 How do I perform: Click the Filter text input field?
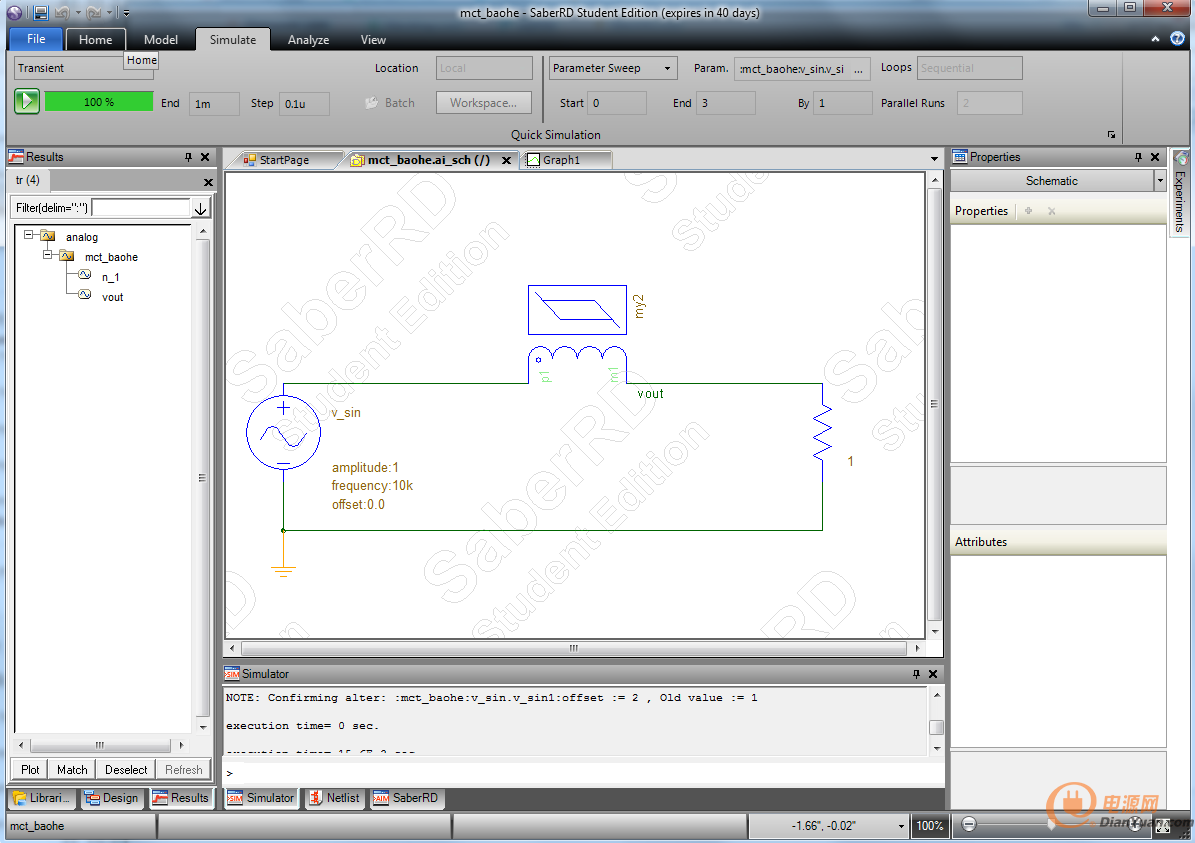coord(141,207)
